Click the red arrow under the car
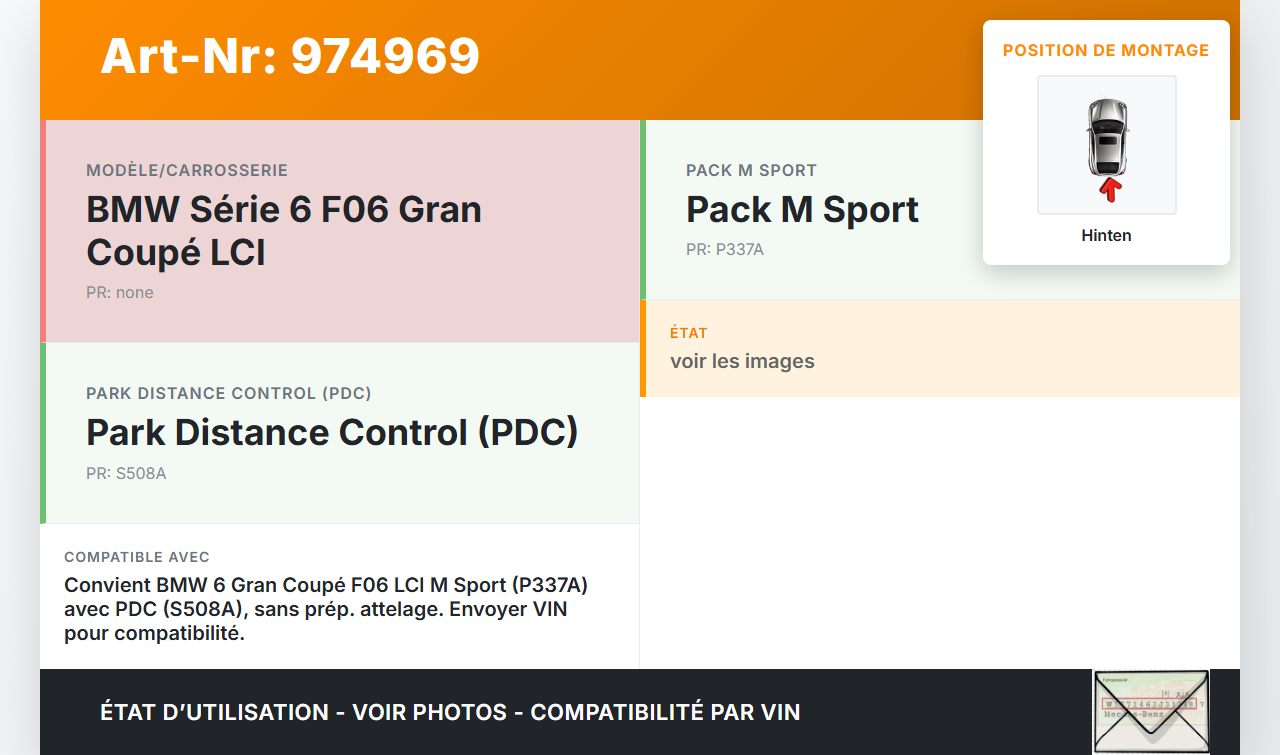Image resolution: width=1280 pixels, height=755 pixels. pyautogui.click(x=1109, y=189)
